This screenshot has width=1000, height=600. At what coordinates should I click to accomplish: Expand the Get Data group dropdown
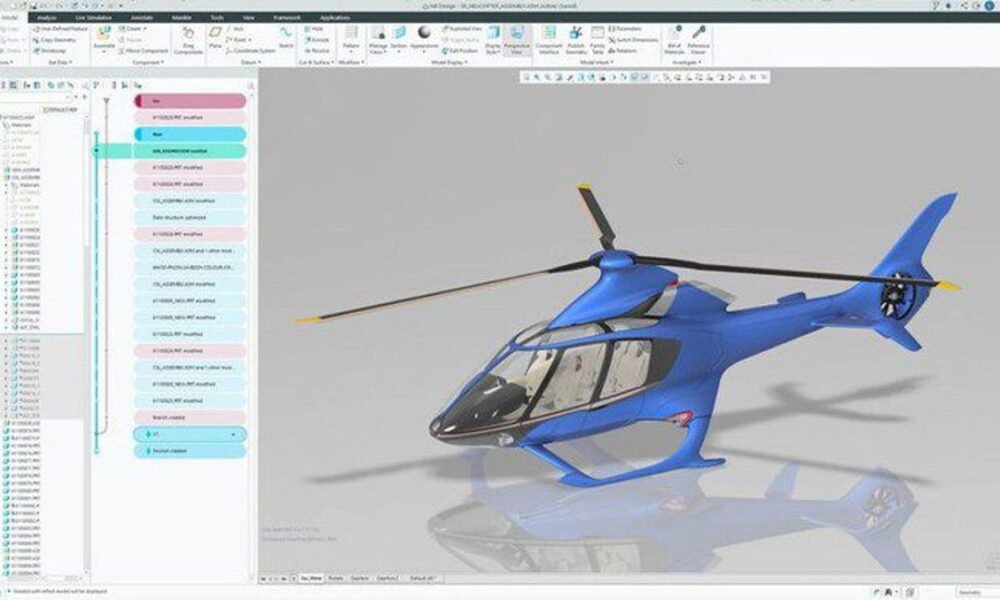click(x=60, y=62)
